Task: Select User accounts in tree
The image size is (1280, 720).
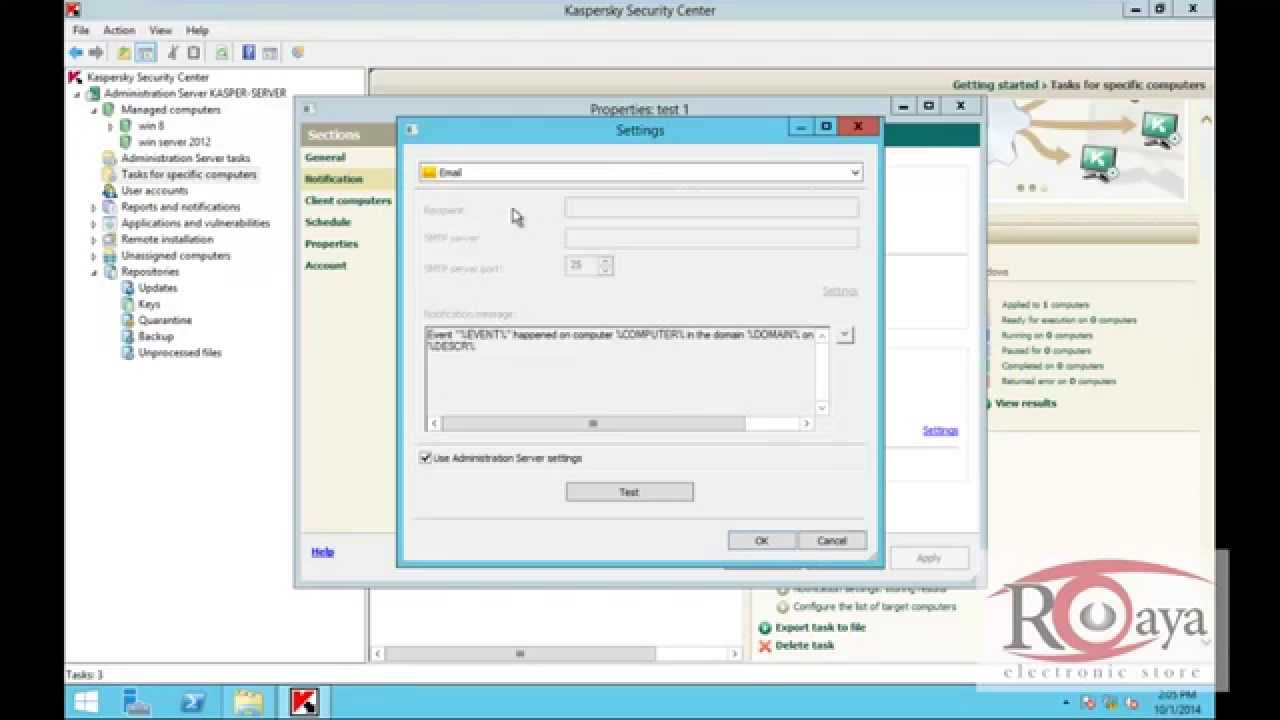Action: tap(154, 190)
